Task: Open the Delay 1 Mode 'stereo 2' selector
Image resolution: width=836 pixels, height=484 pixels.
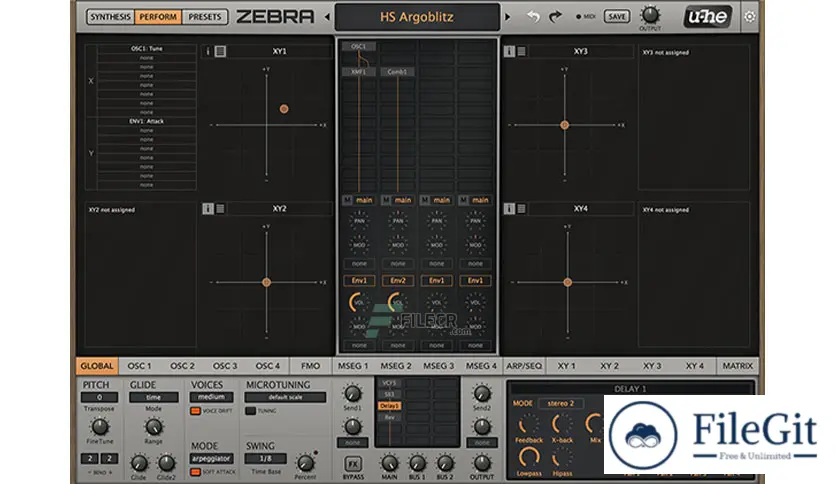Action: [561, 404]
